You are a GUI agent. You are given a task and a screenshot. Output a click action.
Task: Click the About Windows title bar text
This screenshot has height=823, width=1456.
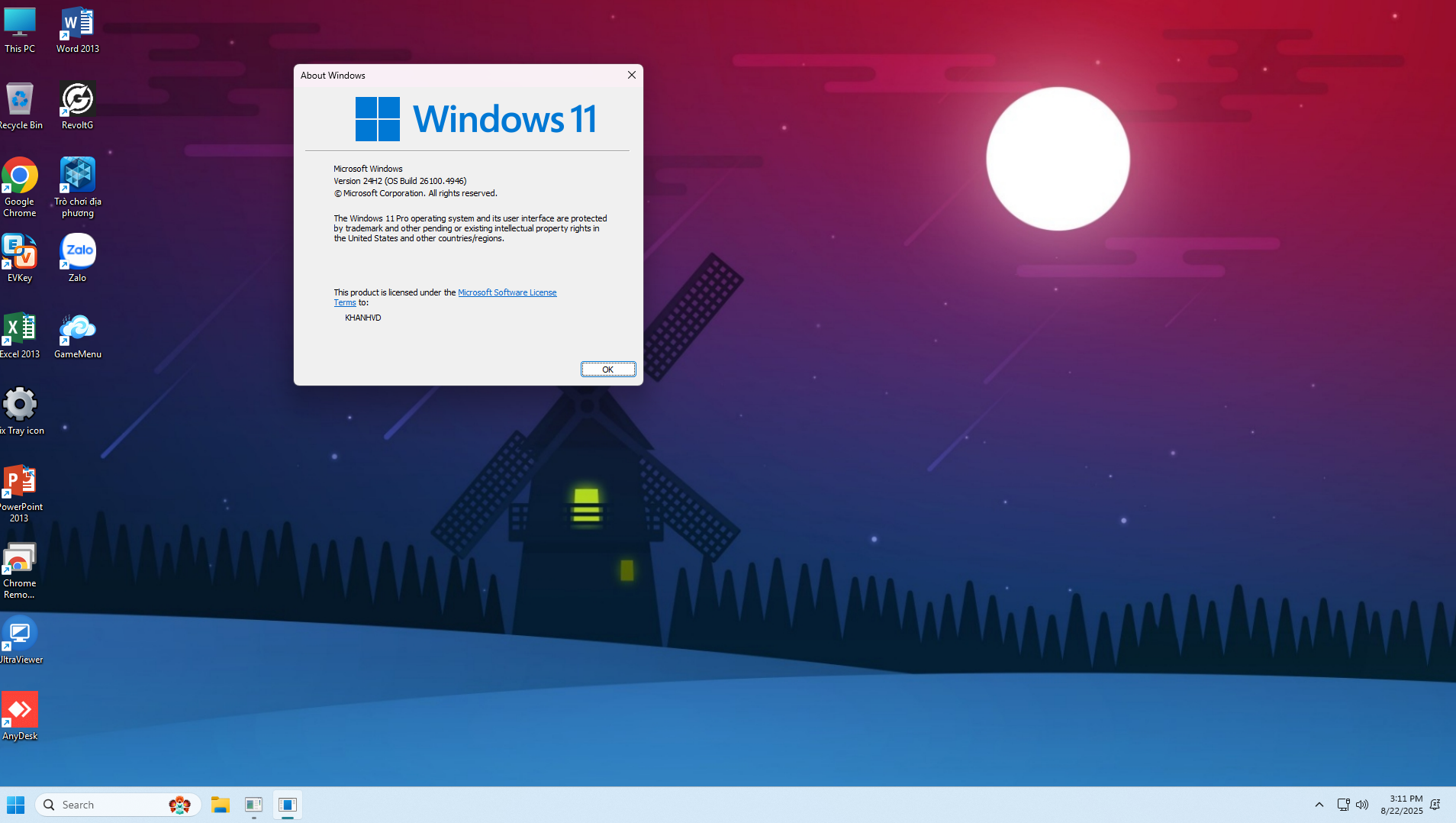[x=333, y=76]
